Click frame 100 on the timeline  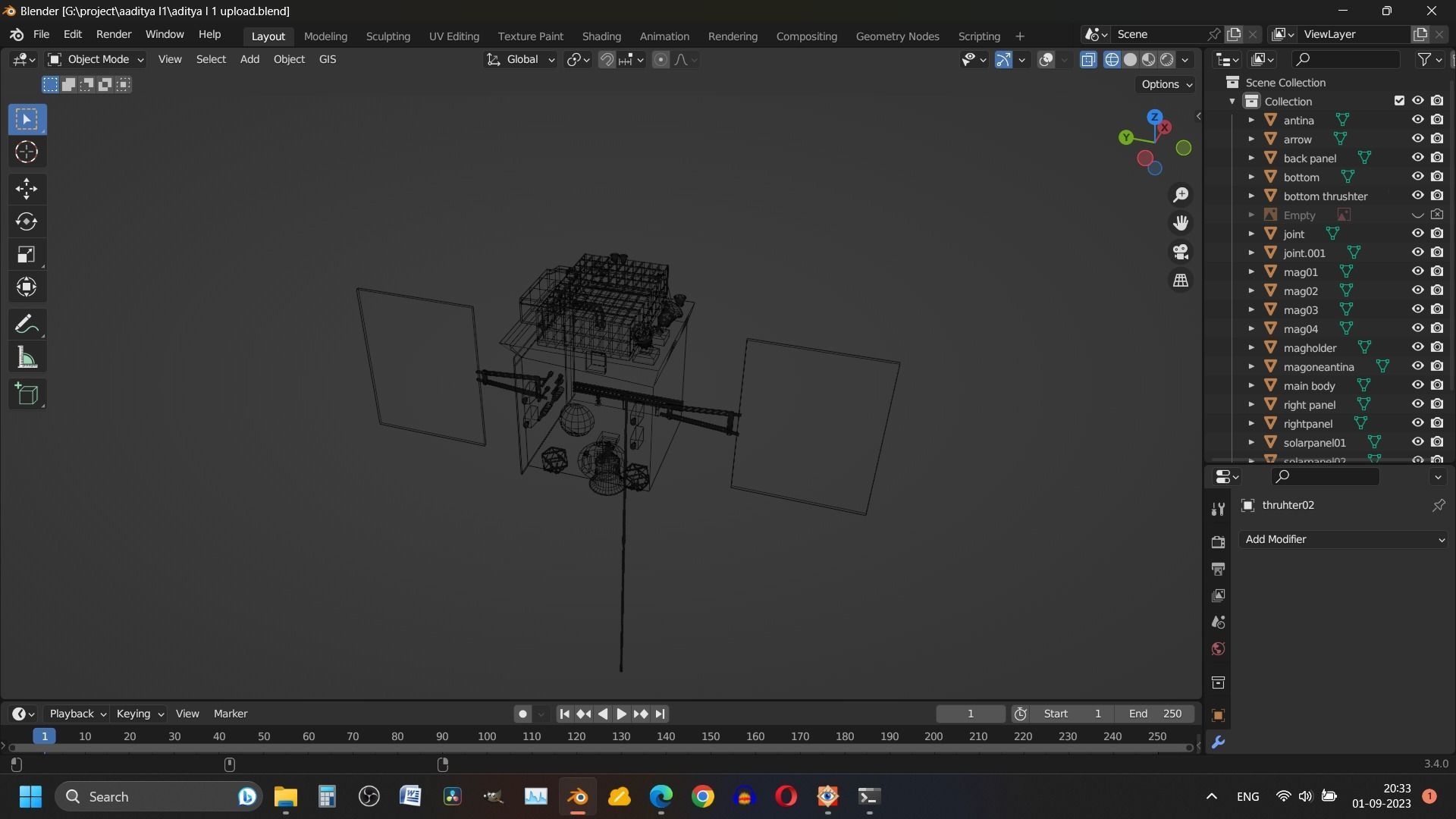pos(487,736)
